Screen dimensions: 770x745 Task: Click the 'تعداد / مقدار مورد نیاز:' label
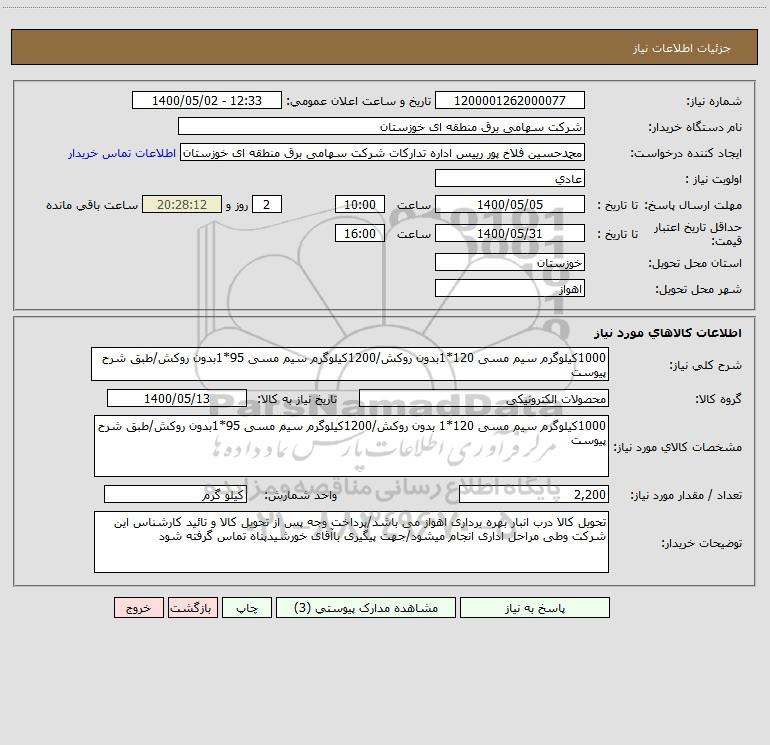point(686,496)
